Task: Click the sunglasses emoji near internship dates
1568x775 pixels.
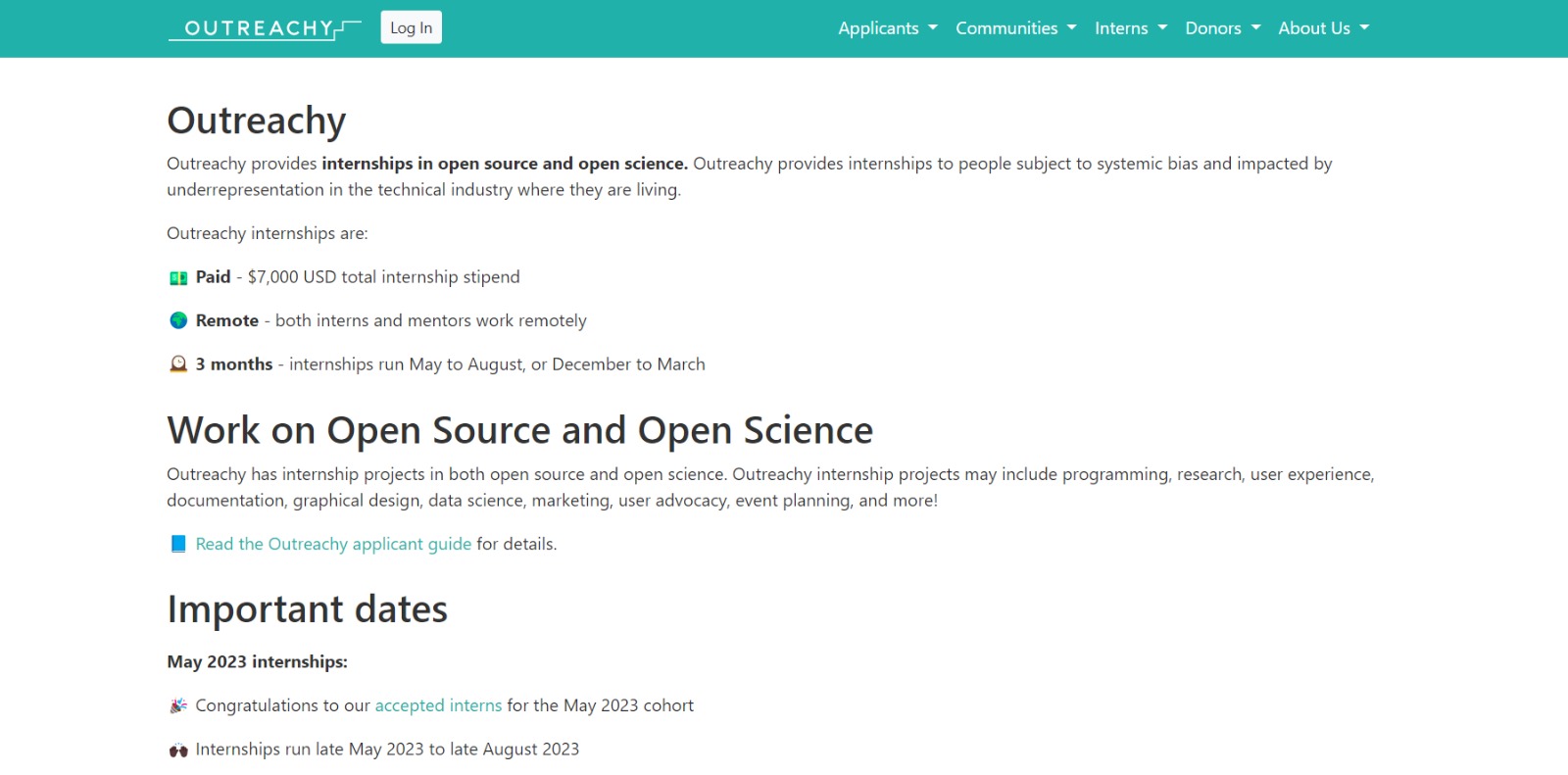Action: 178,751
